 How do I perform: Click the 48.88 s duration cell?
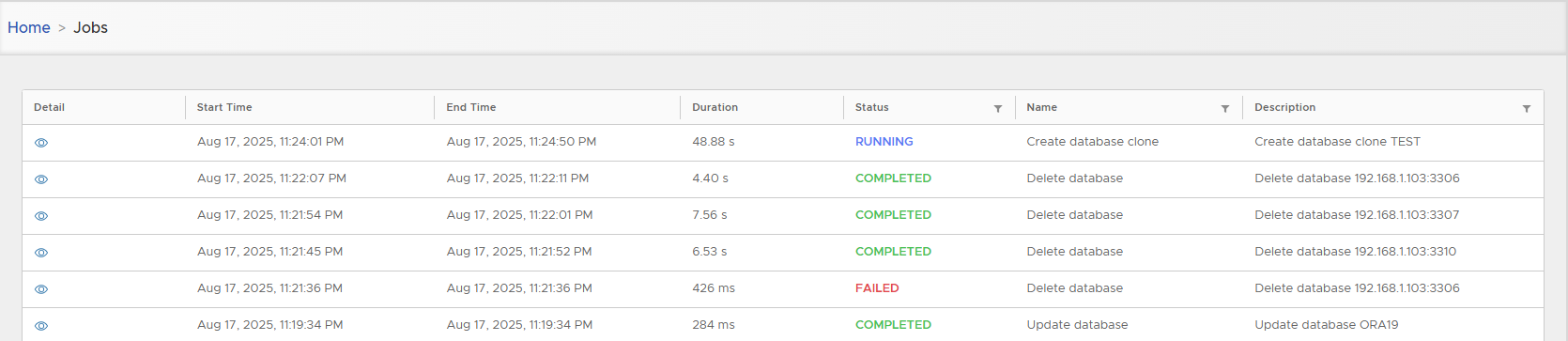tap(714, 142)
